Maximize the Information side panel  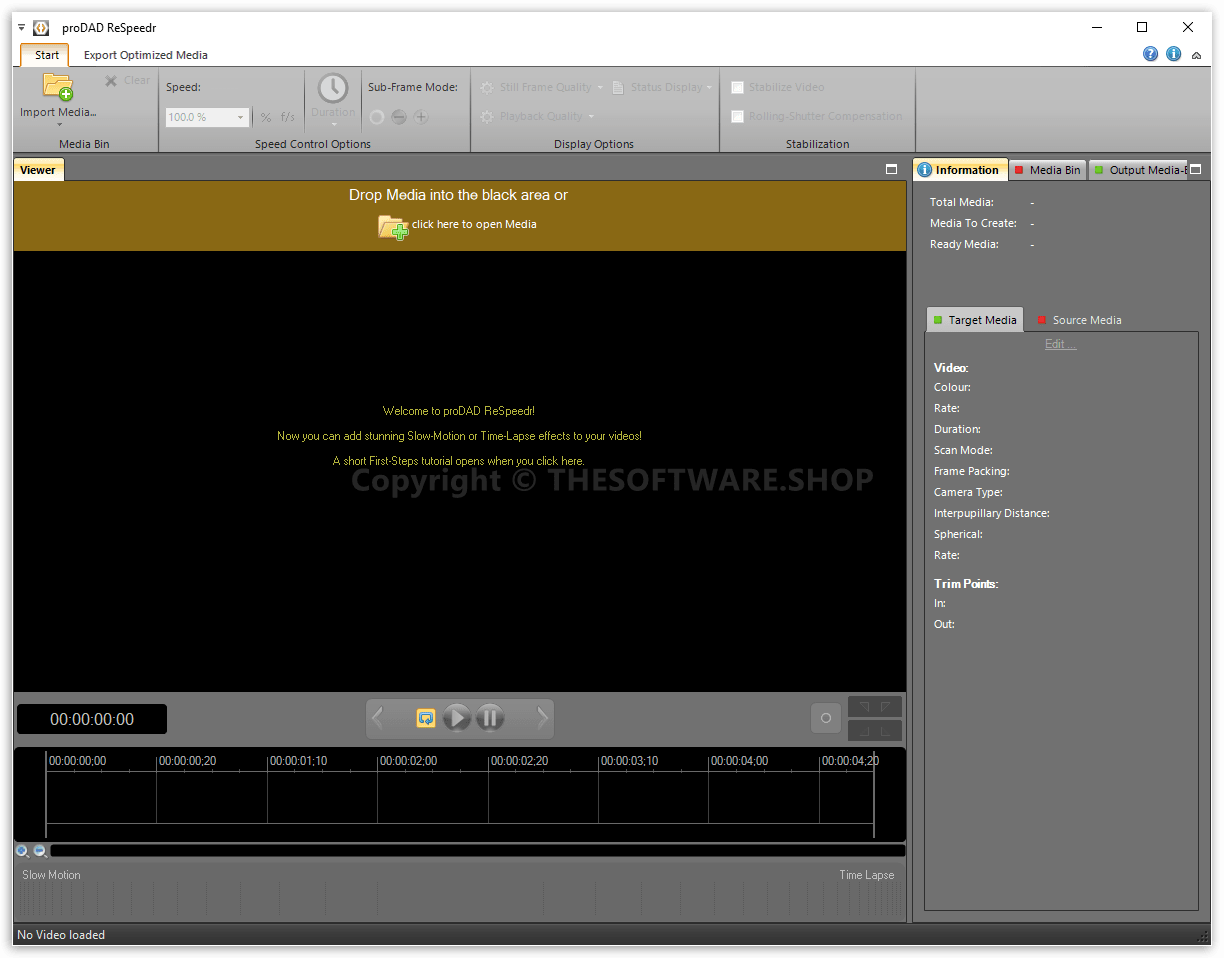tap(1195, 170)
